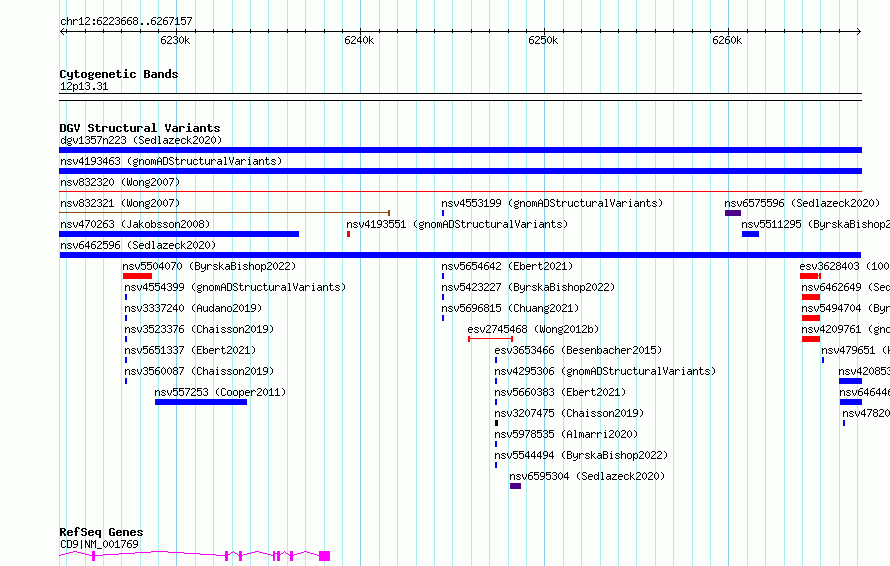Click nsv6575596 (Sedlazeck2020) label

(802, 203)
